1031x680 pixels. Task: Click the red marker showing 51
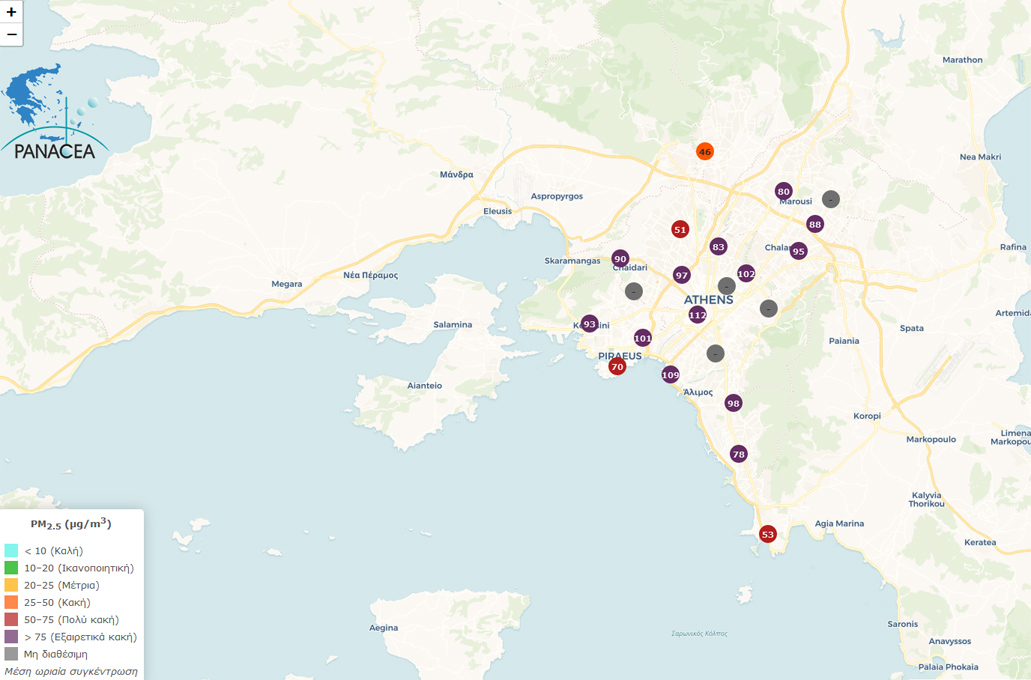[680, 229]
